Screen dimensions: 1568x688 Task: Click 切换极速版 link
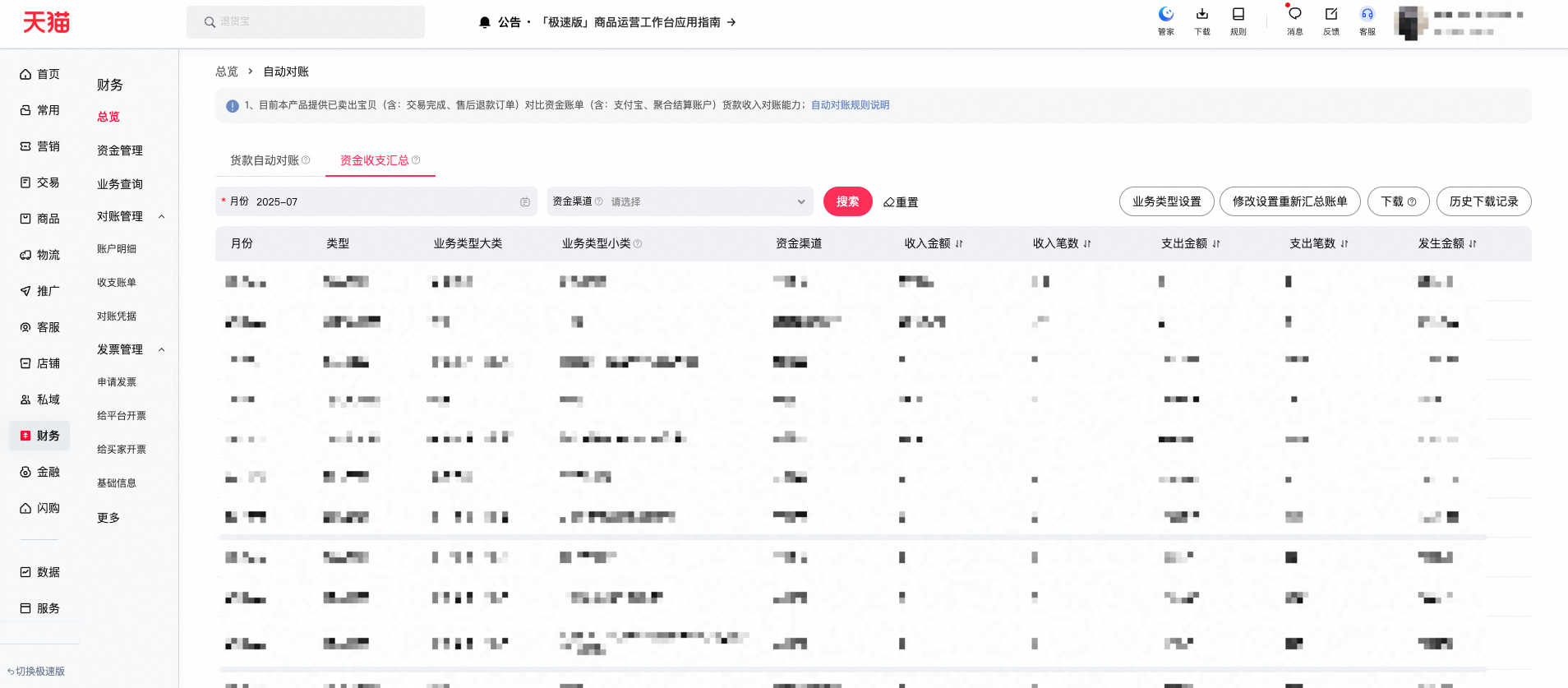(x=36, y=672)
